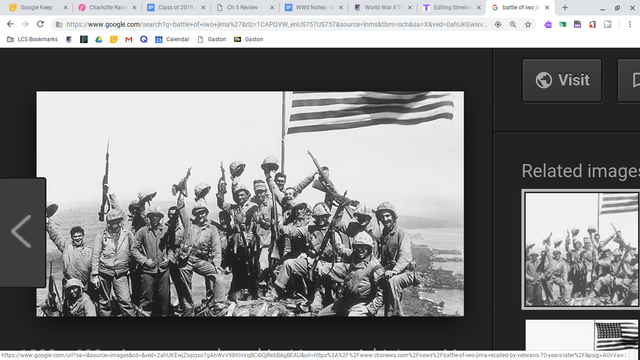Screen dimensions: 640x360
Task: Open the dark green square bookmark
Action: click(84, 39)
